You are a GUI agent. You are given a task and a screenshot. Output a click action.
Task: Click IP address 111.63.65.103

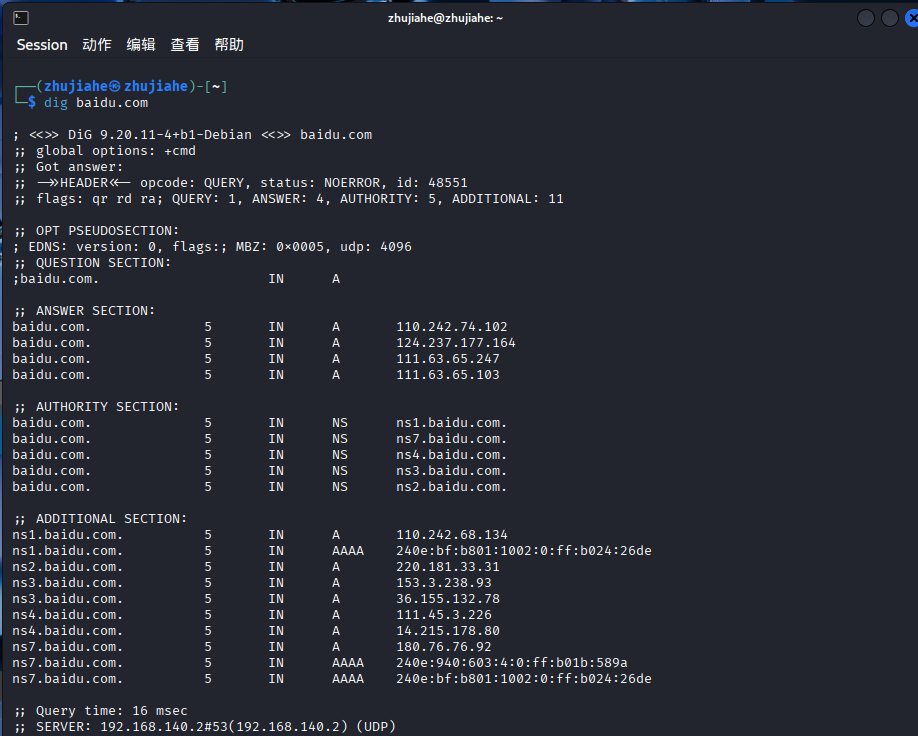point(448,375)
